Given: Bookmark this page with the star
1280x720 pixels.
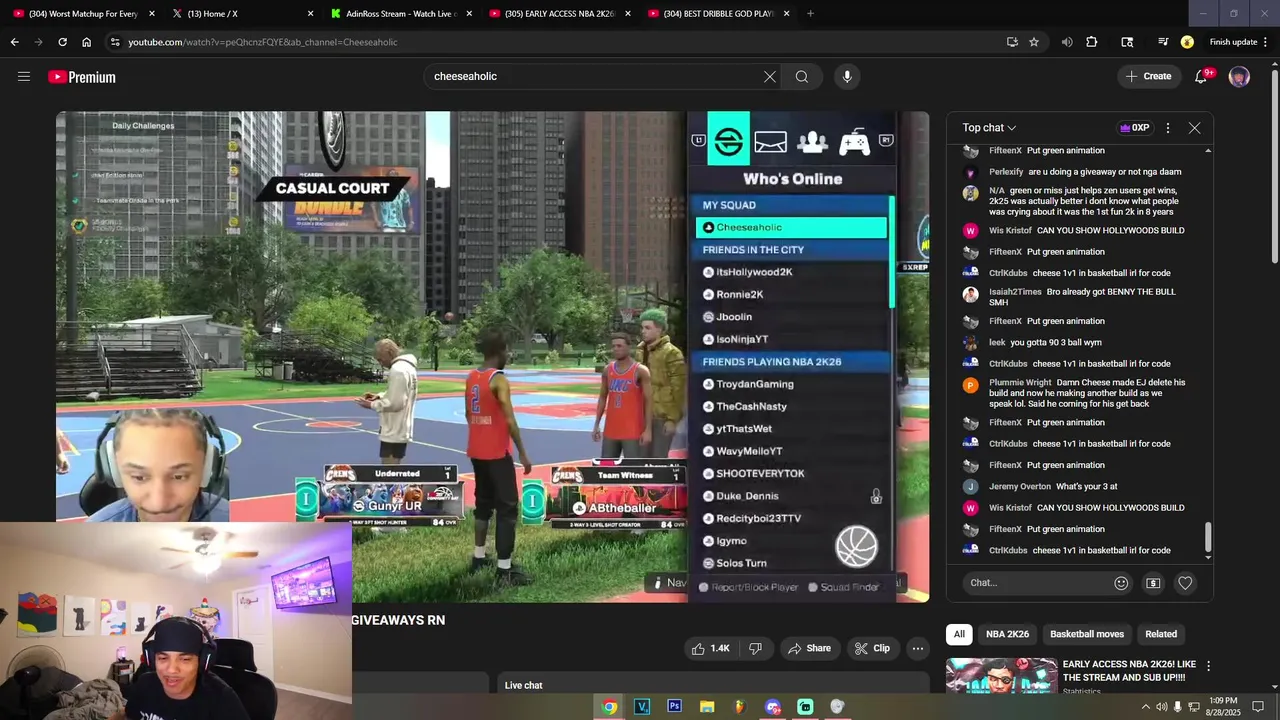Looking at the screenshot, I should tap(1034, 42).
